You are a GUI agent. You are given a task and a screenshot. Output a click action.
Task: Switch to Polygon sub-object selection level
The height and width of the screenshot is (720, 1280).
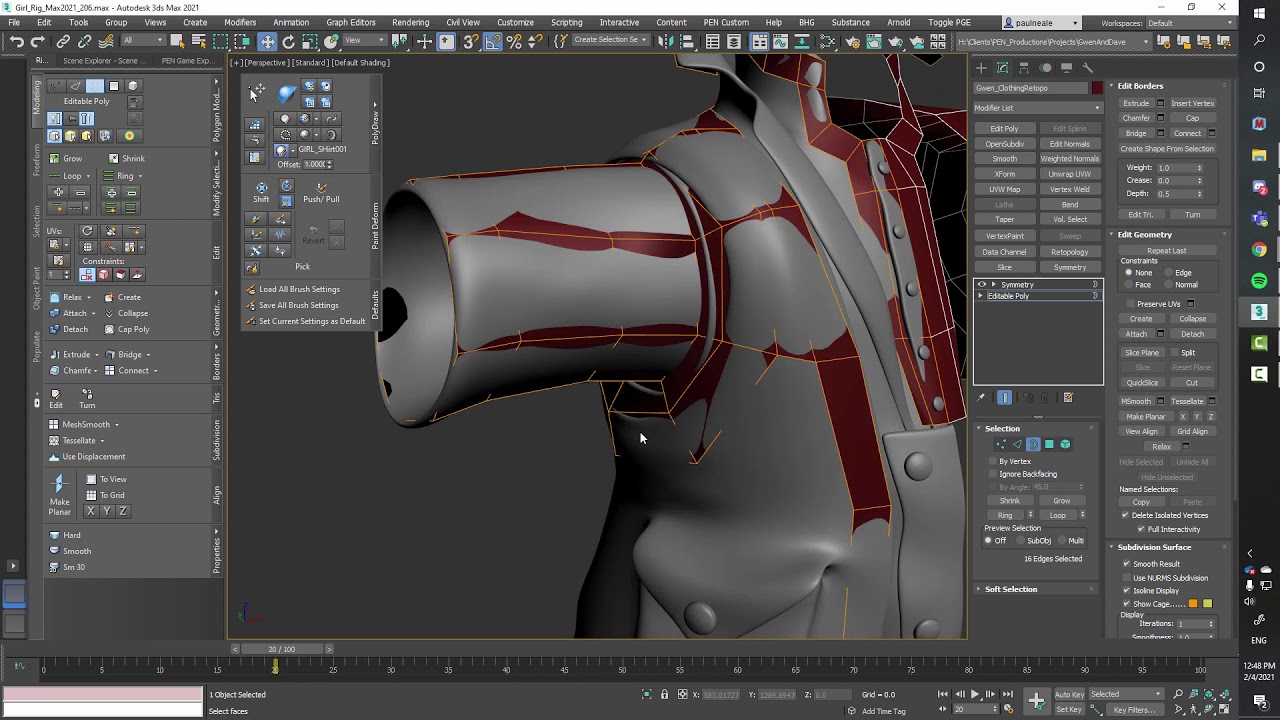click(1049, 444)
